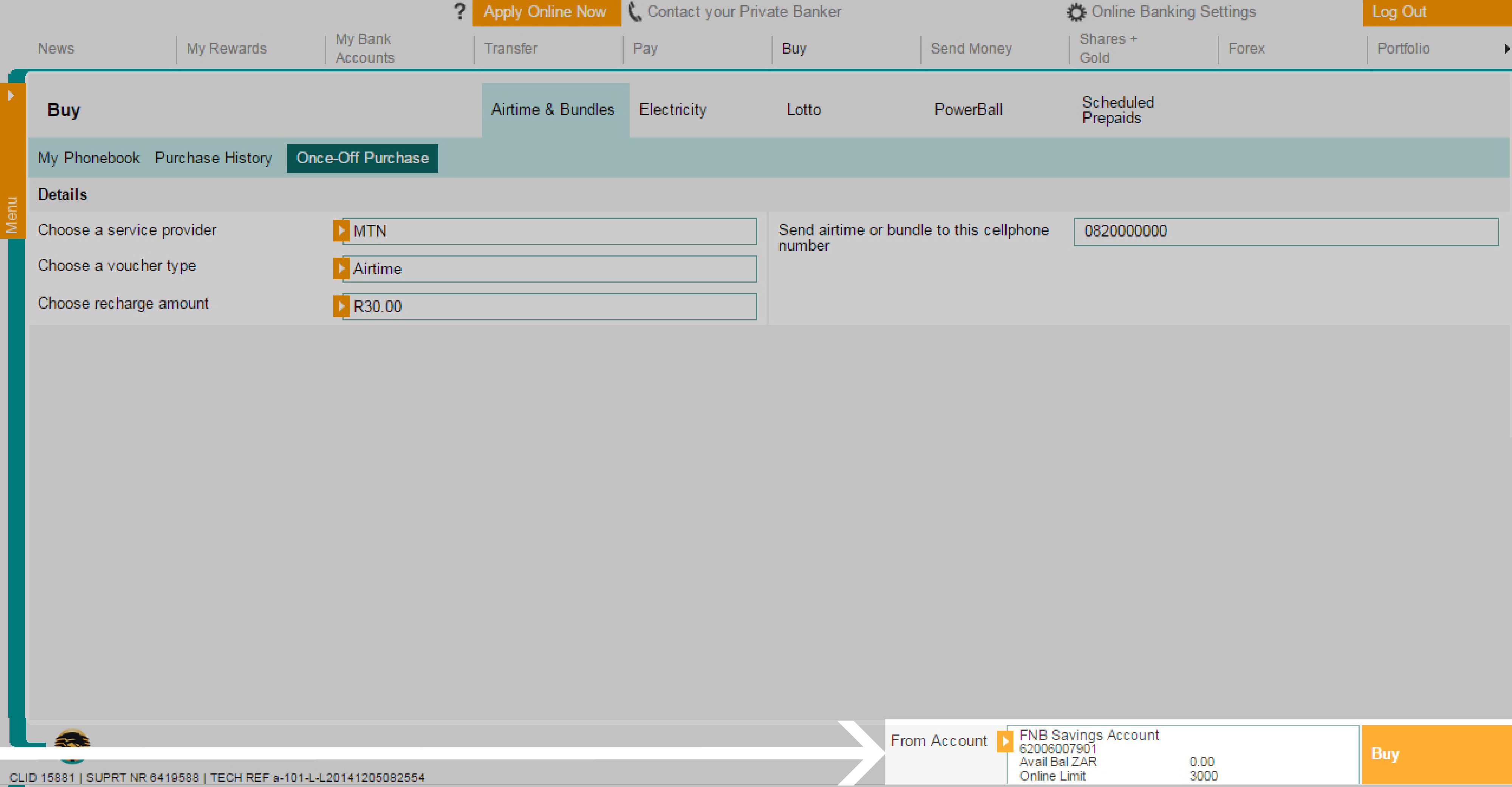This screenshot has height=787, width=1512.
Task: Click the account number 62006007901
Action: point(1058,748)
